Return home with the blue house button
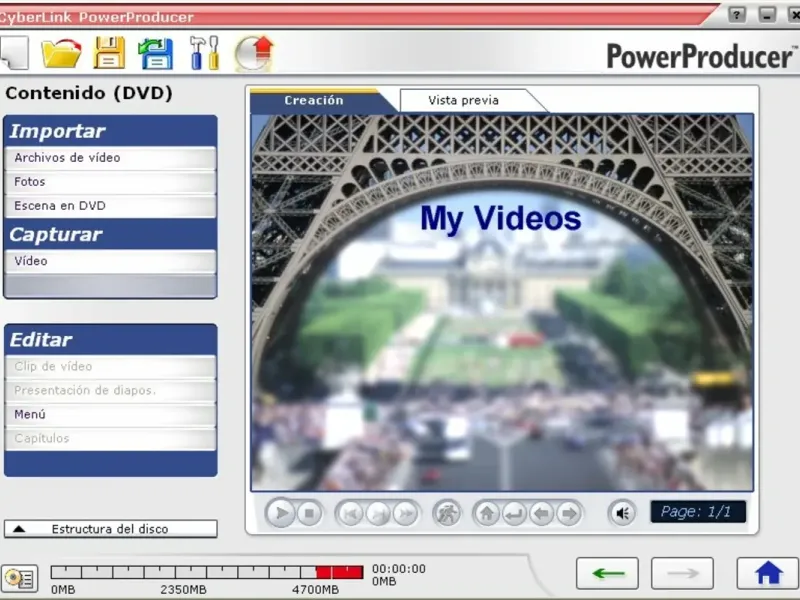This screenshot has width=800, height=600. [768, 573]
